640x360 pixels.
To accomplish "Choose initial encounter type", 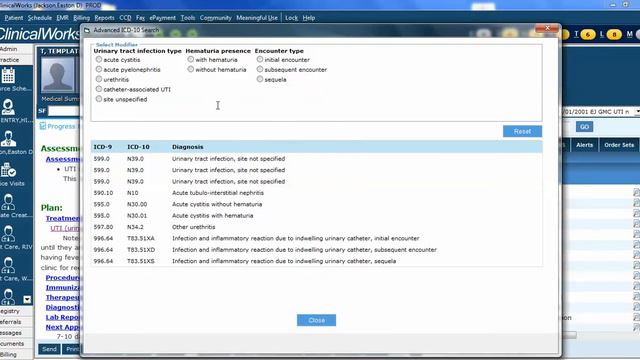I will [260, 60].
